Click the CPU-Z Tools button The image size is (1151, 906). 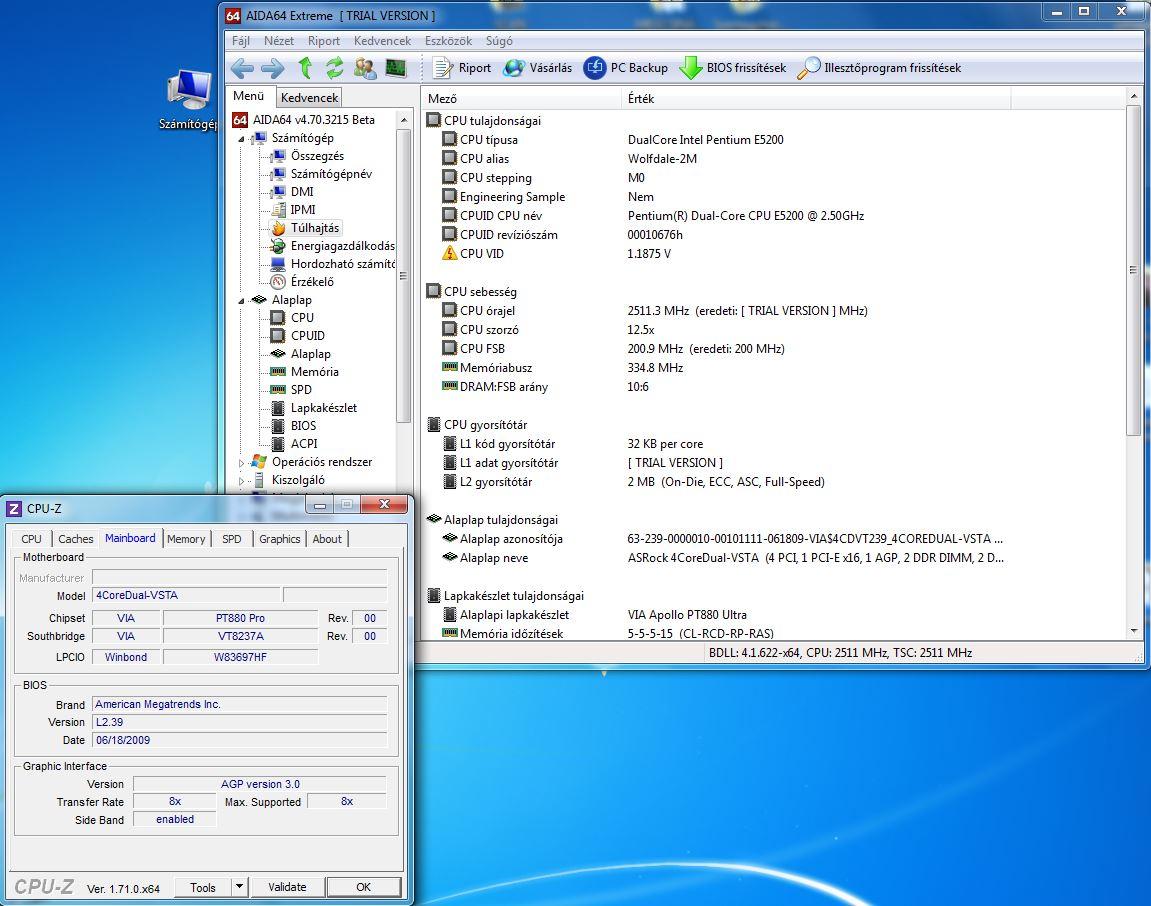pos(203,887)
